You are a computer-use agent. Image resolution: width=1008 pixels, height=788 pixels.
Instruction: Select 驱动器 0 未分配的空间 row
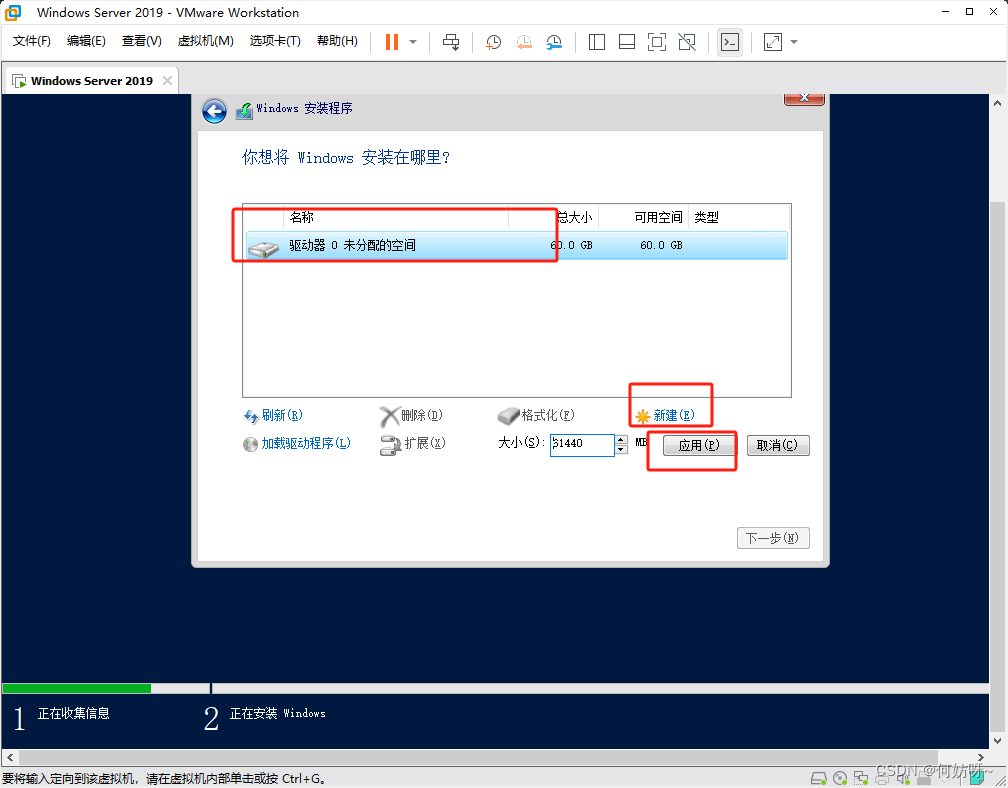point(516,246)
